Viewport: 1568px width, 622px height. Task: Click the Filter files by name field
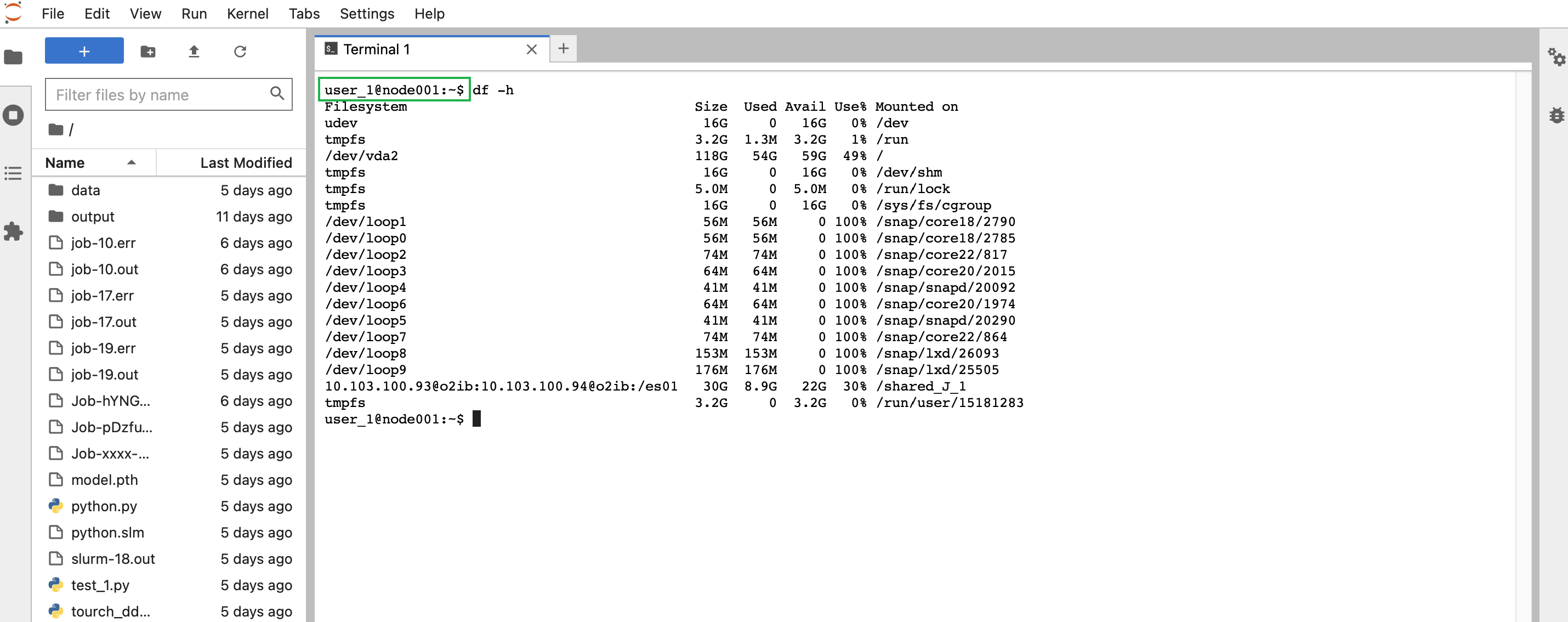tap(168, 94)
